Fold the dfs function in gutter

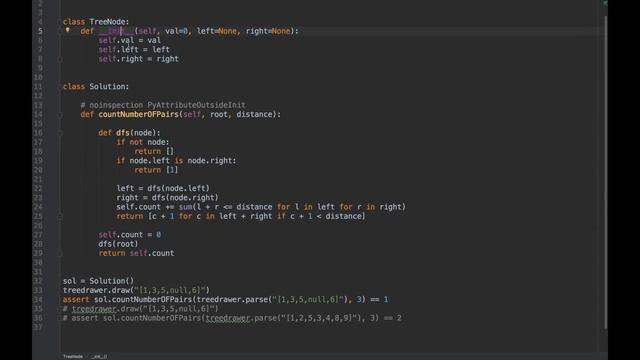pyautogui.click(x=60, y=133)
